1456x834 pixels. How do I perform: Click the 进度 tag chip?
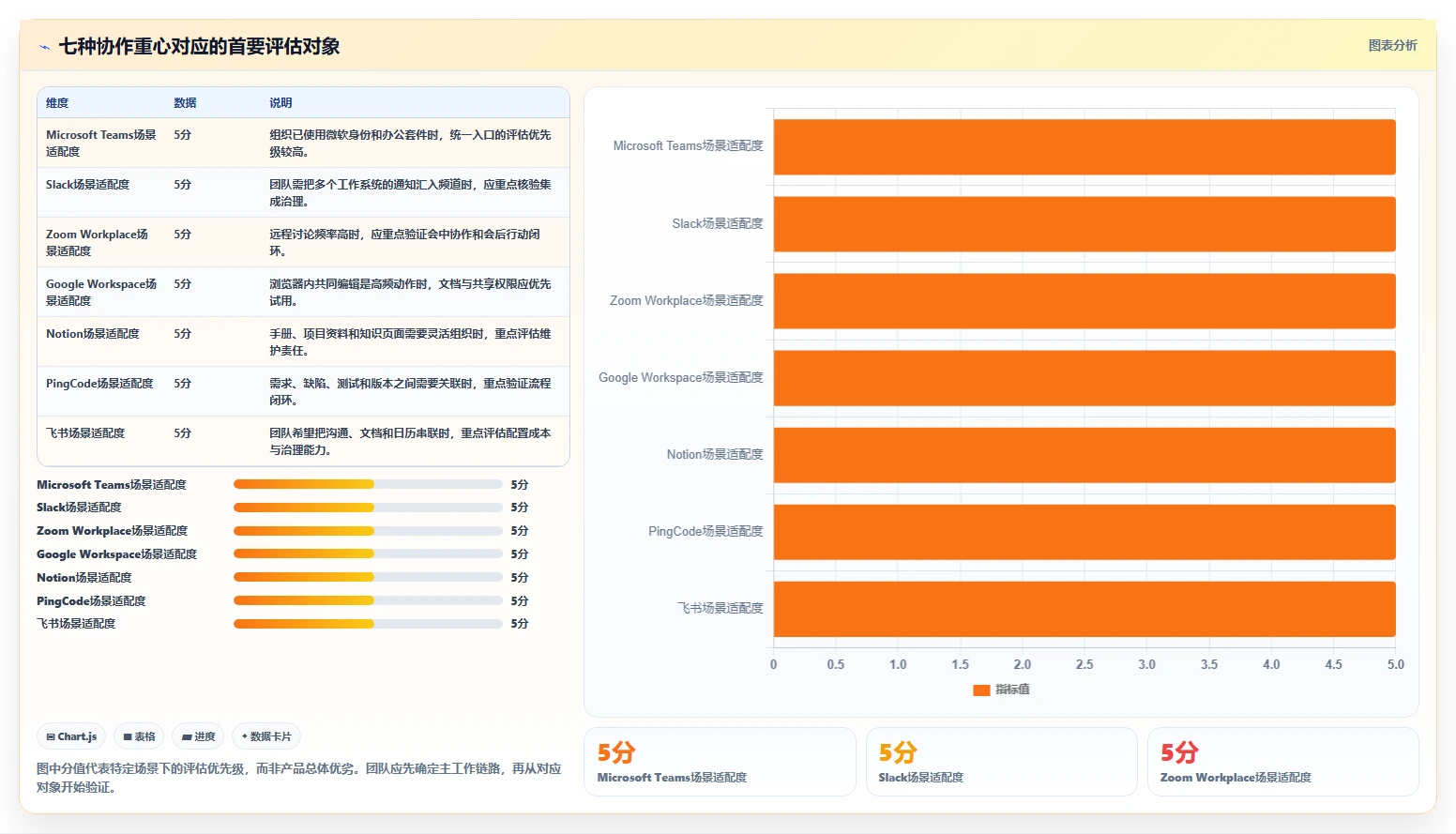pyautogui.click(x=198, y=736)
